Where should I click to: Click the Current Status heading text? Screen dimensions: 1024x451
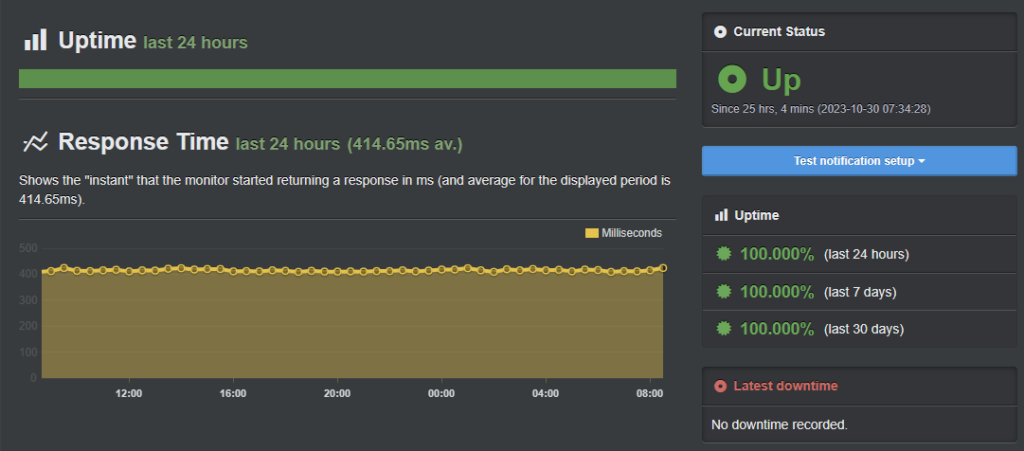(779, 31)
